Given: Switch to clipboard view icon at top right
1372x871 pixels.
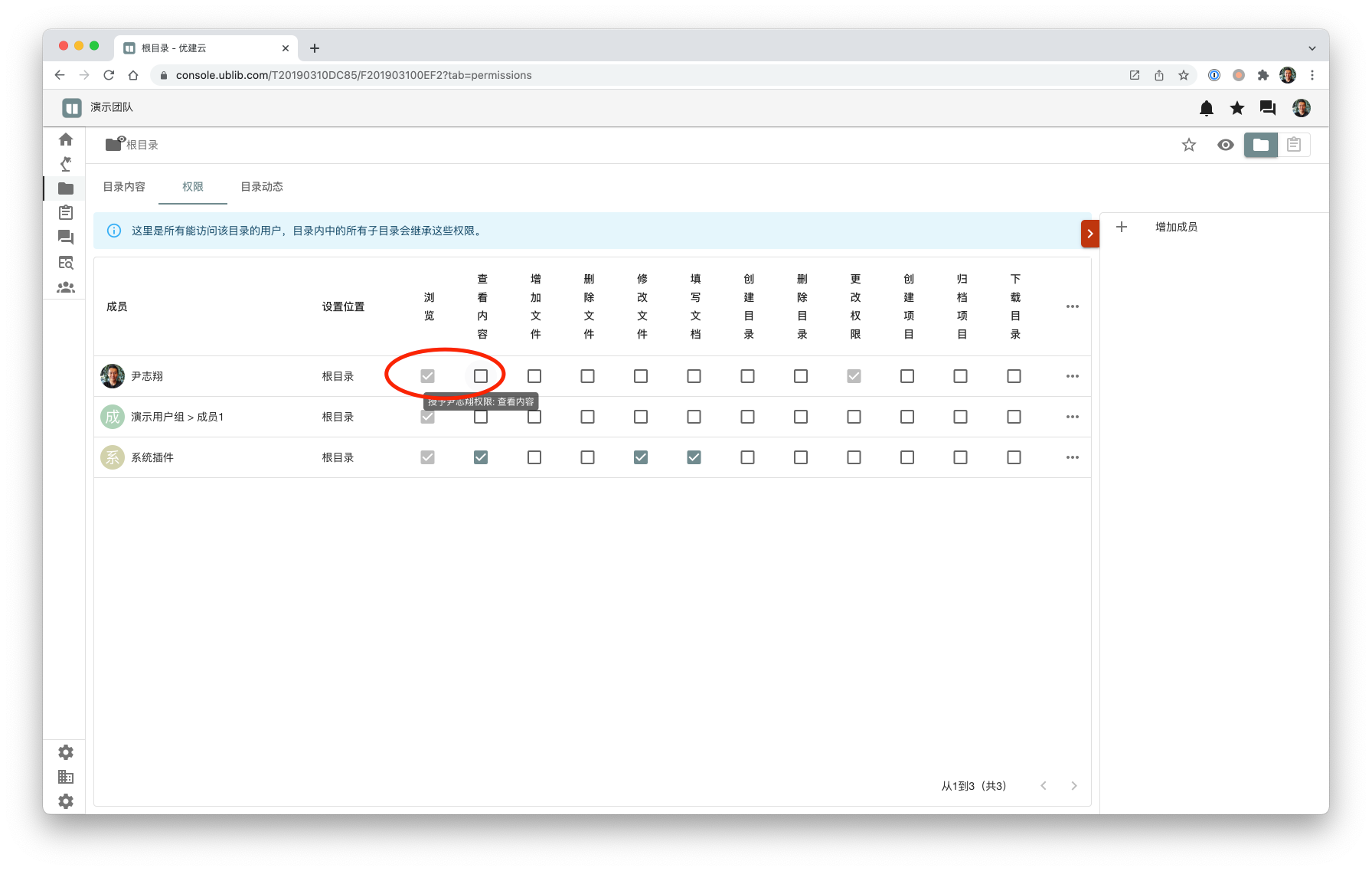Looking at the screenshot, I should [x=1293, y=145].
